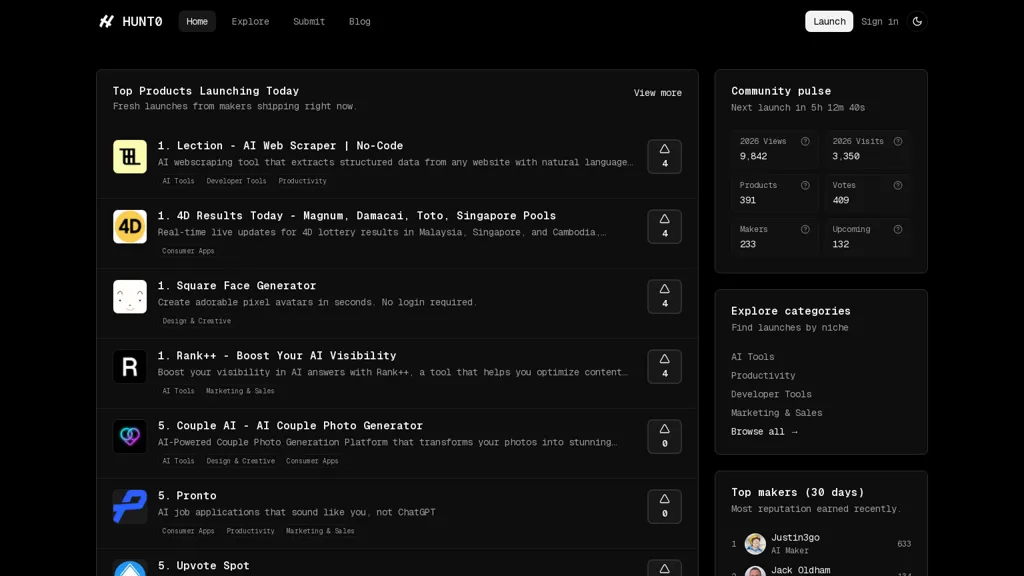Open AI Tools category in sidebar
This screenshot has height=576, width=1024.
752,357
